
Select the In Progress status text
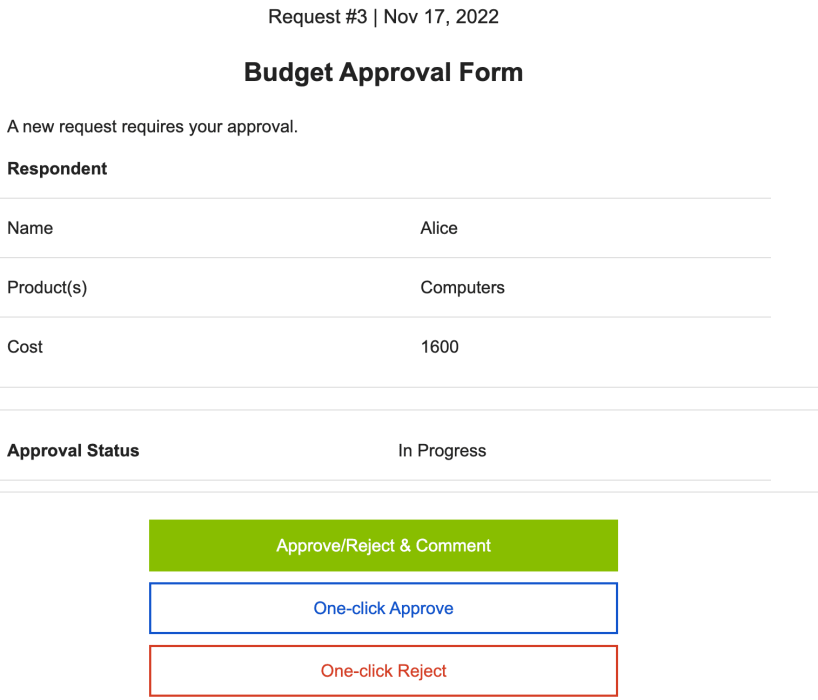(x=442, y=450)
